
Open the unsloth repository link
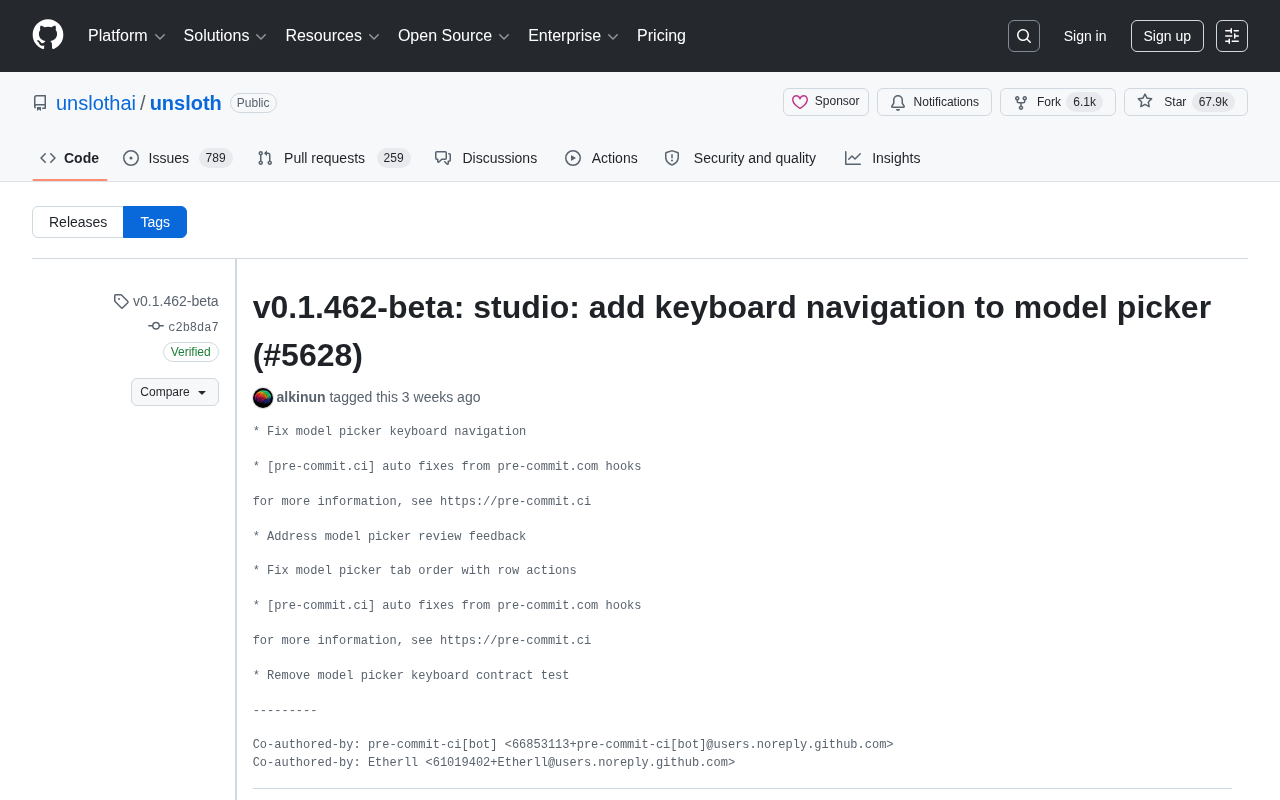[186, 103]
